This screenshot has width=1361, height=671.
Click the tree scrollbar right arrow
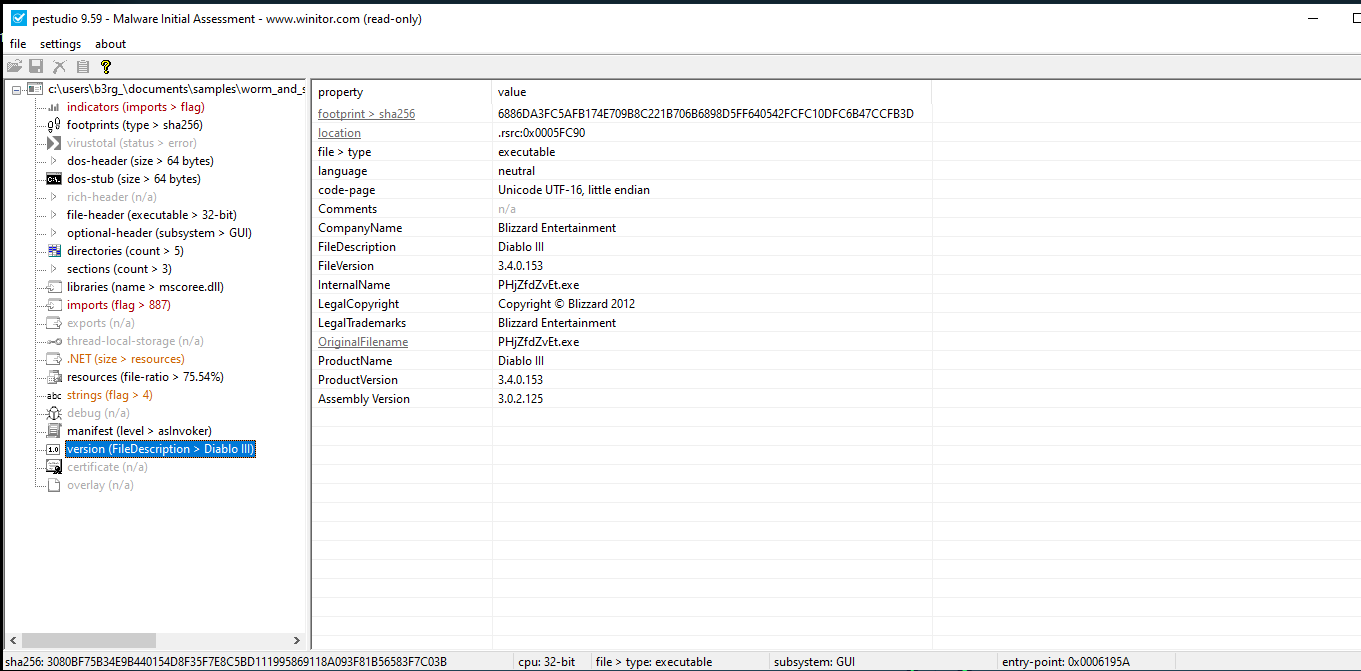point(296,640)
